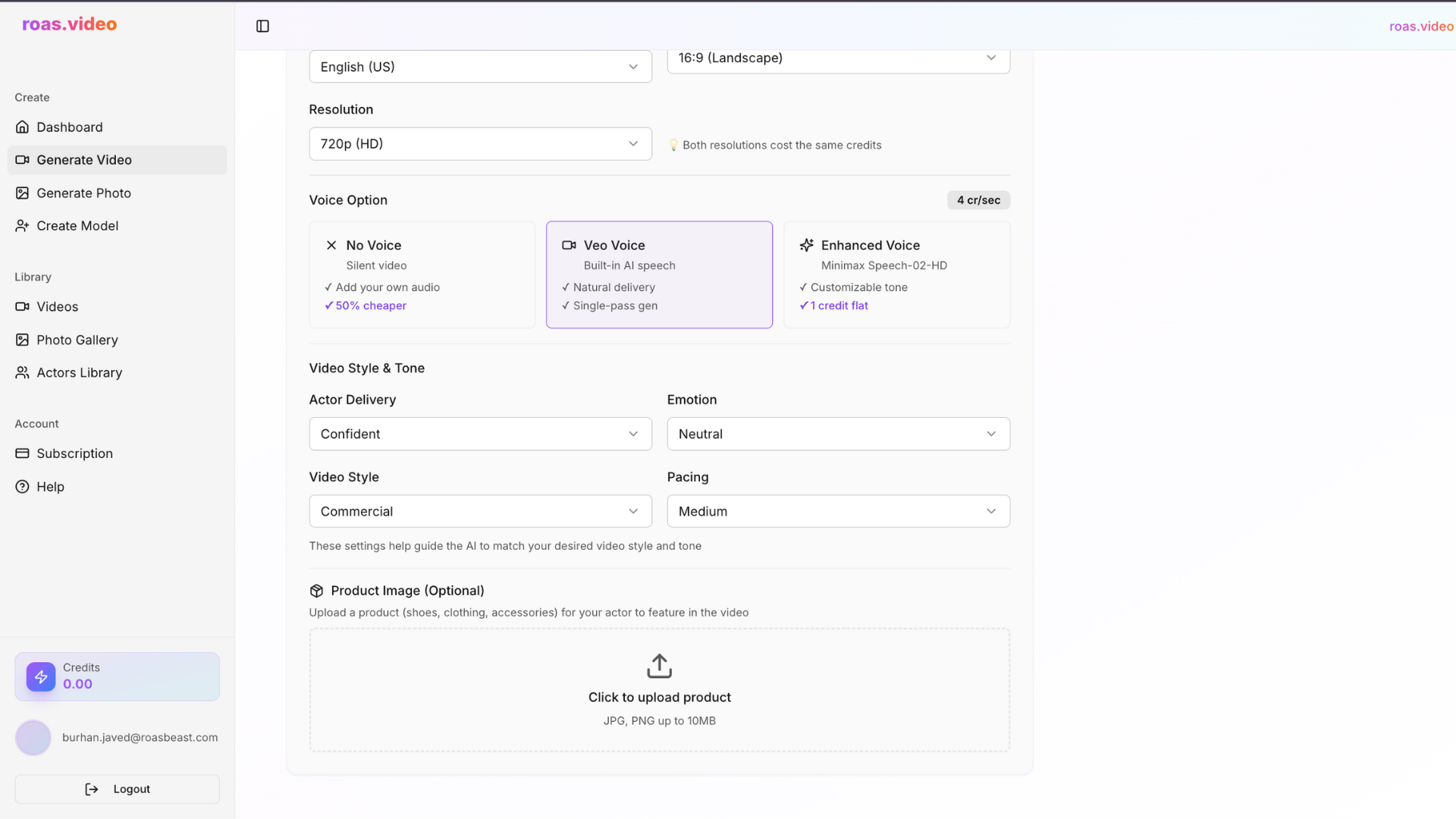This screenshot has height=819, width=1456.
Task: Select the Generate Photo sidebar icon
Action: (x=23, y=193)
